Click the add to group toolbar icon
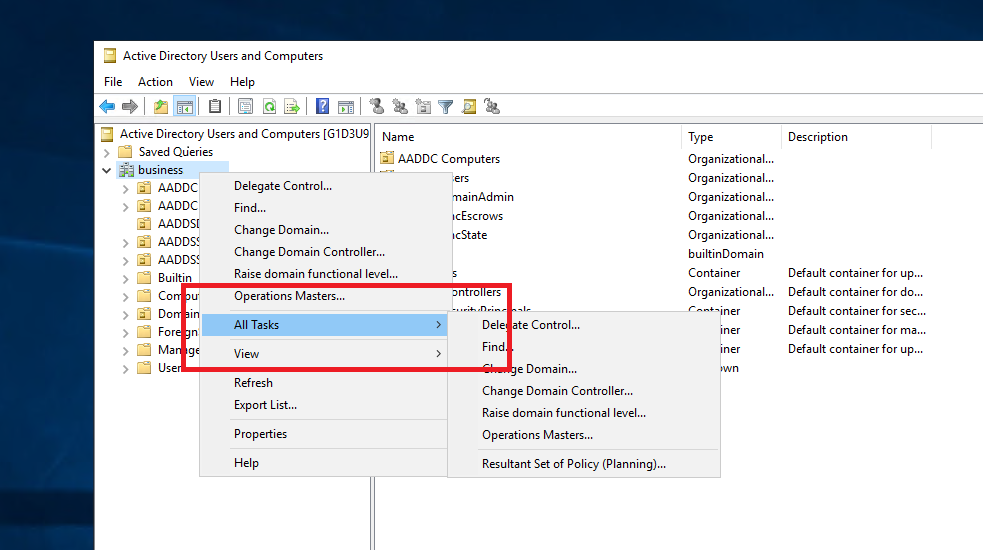Image resolution: width=983 pixels, height=550 pixels. 492,107
